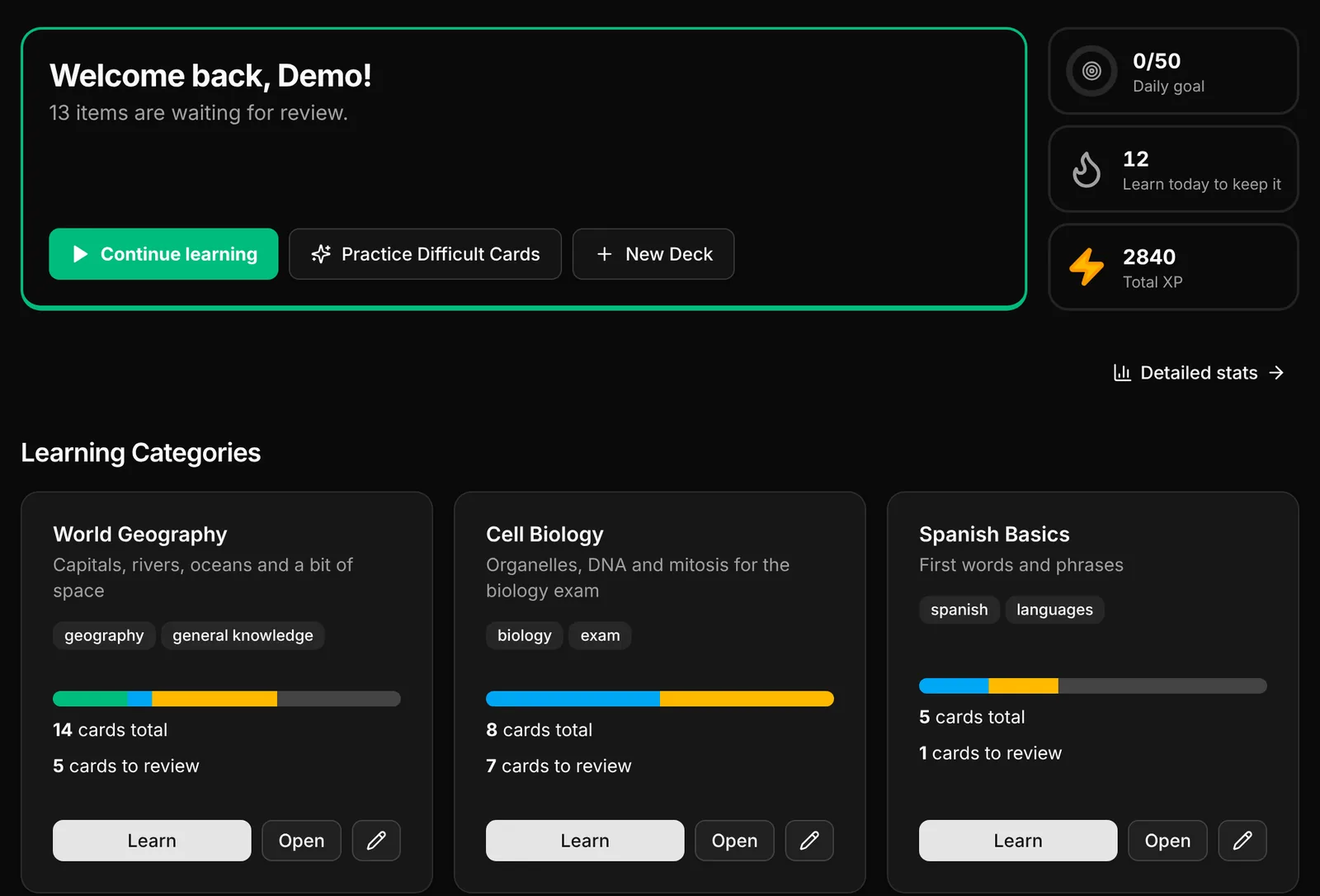Click '13 items are waiting for review.' text
The height and width of the screenshot is (896, 1320).
click(199, 113)
